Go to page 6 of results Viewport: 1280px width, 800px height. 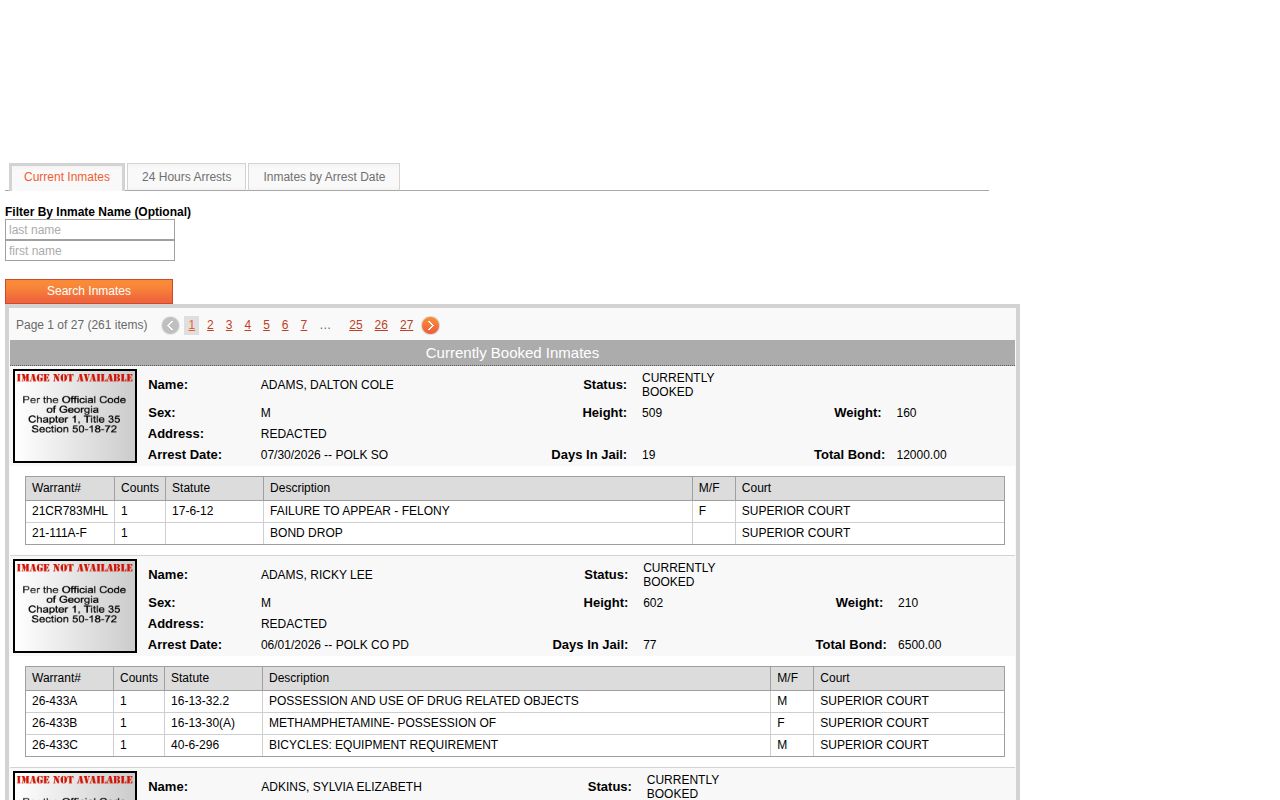[x=285, y=325]
